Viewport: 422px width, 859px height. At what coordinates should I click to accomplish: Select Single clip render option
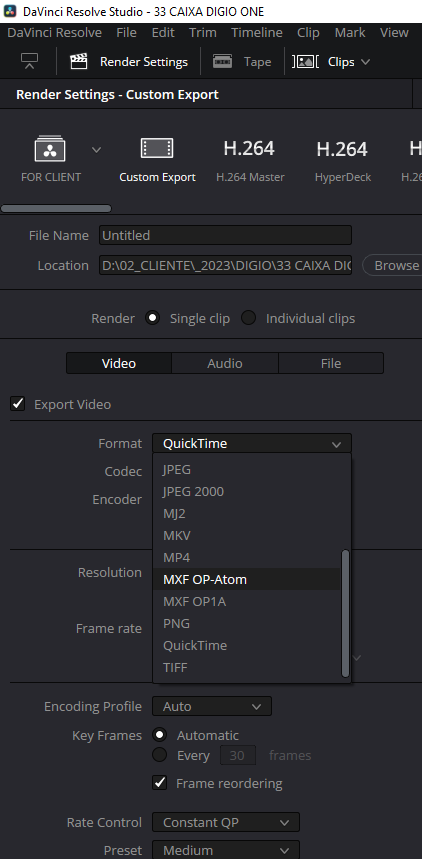(152, 318)
